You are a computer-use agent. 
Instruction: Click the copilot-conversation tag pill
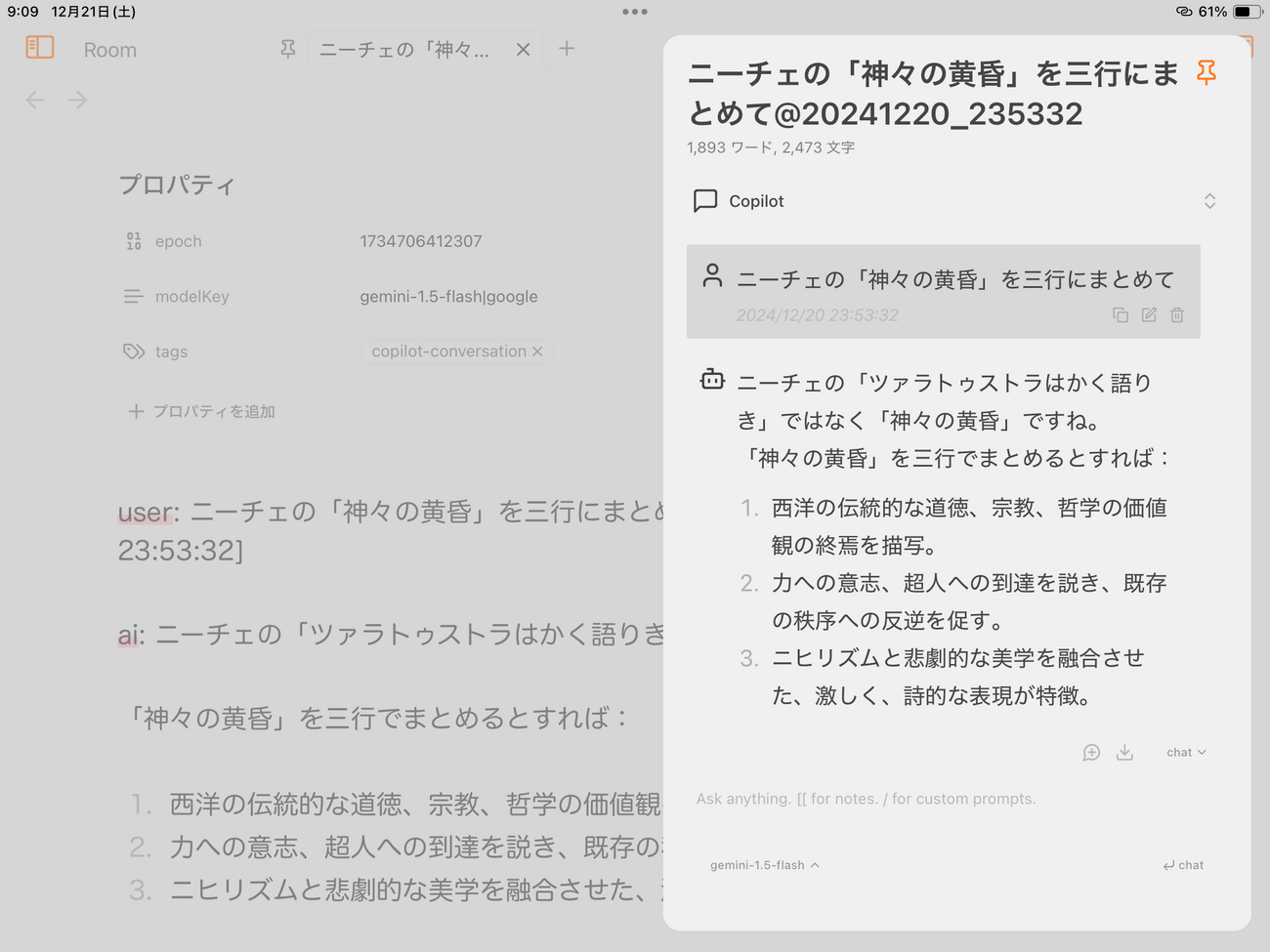tap(456, 352)
